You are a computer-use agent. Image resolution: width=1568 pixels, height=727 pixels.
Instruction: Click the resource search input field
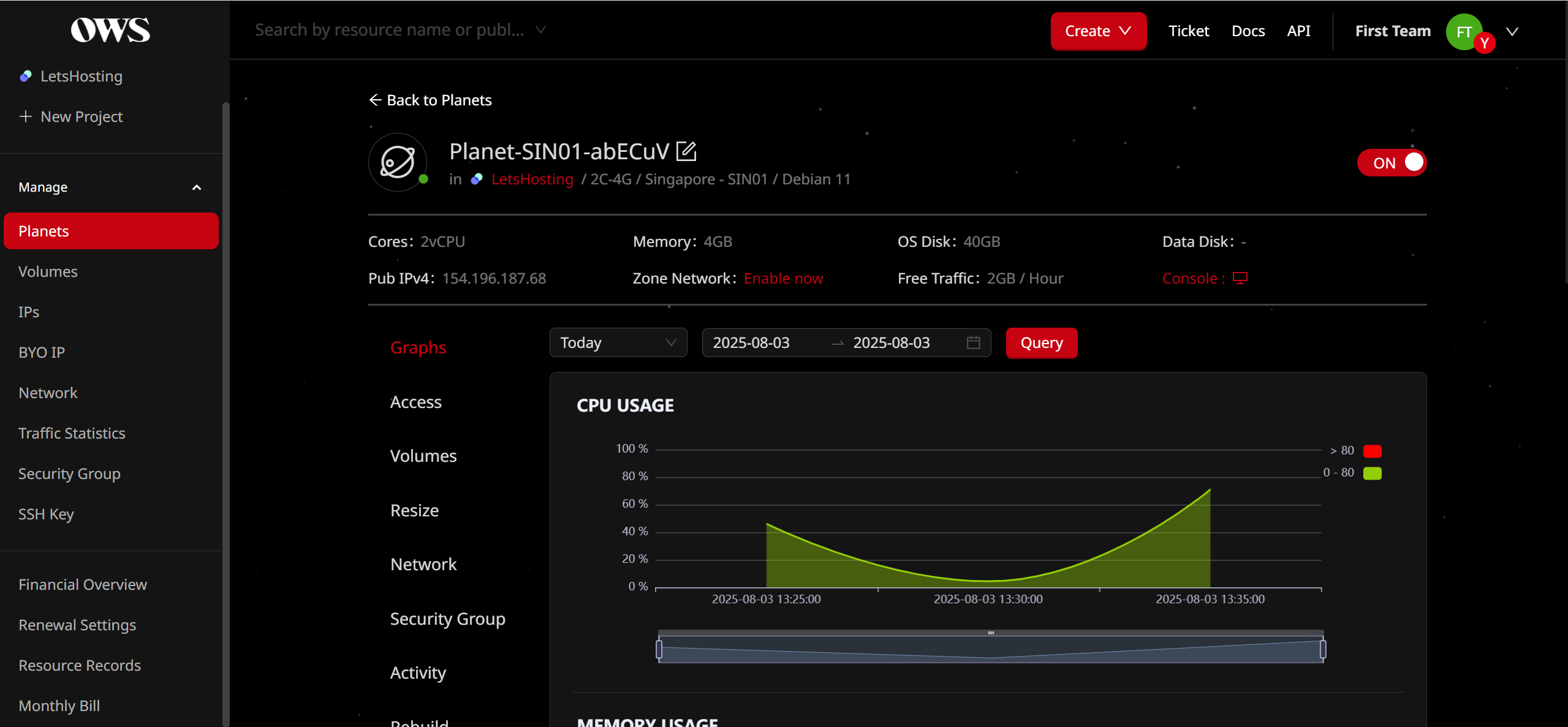tap(390, 29)
